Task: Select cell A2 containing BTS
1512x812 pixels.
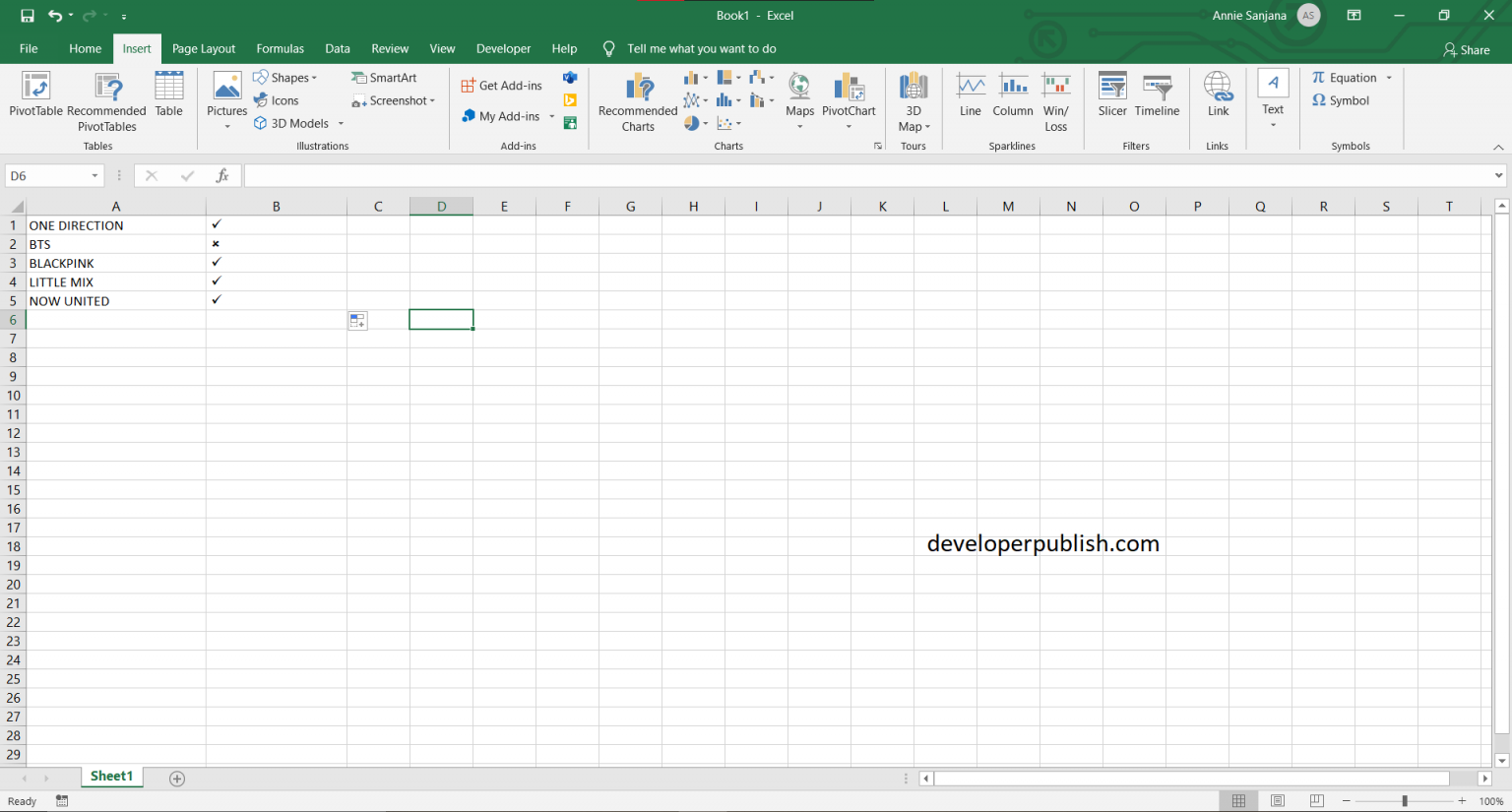Action: pos(116,243)
